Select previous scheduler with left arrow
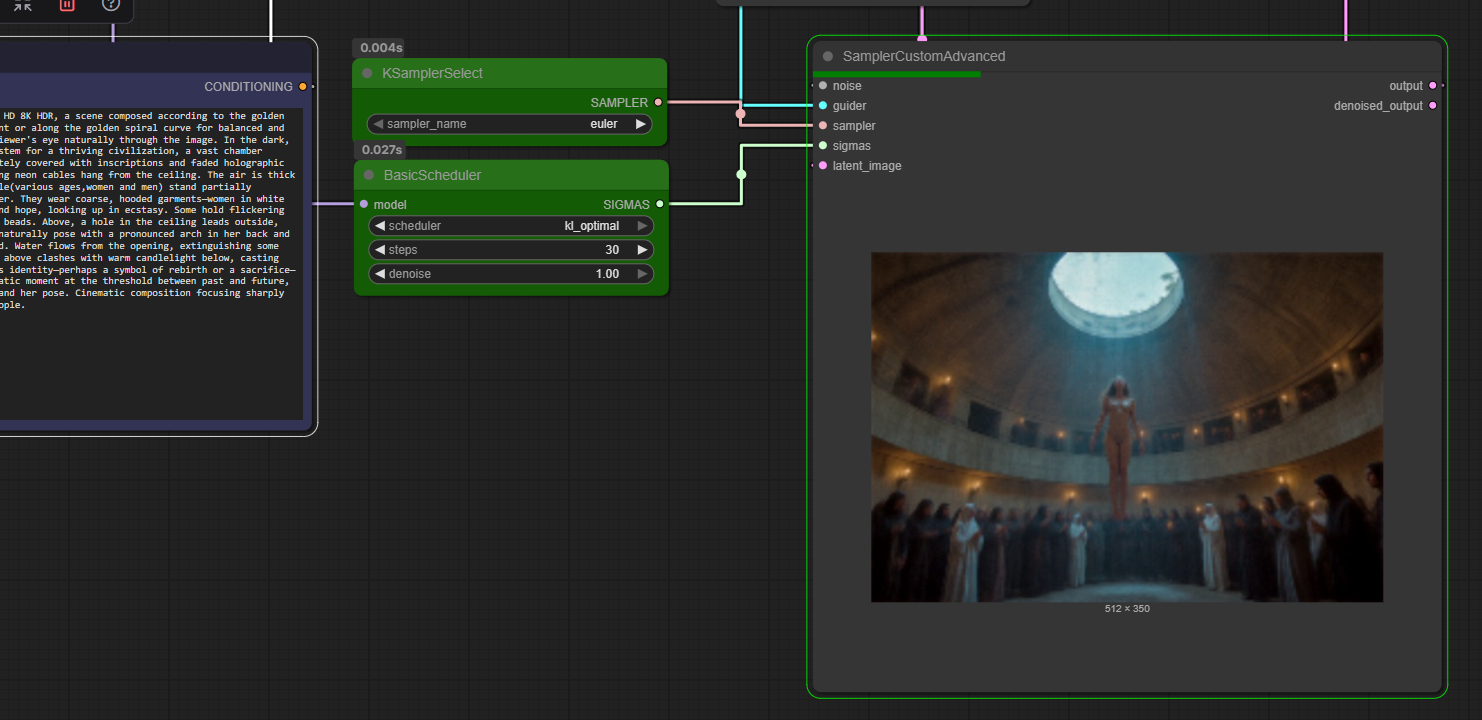This screenshot has width=1482, height=720. point(380,226)
